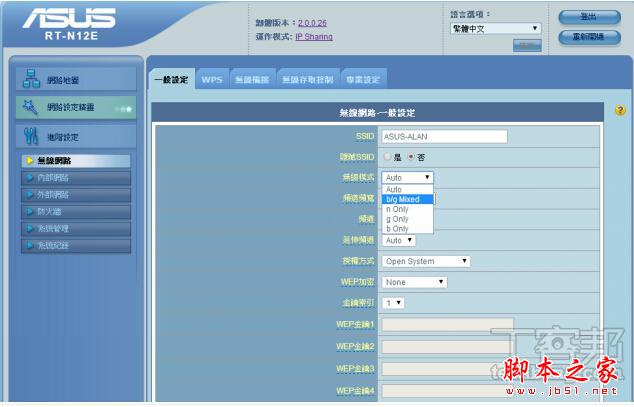Choose b Only in the mode list
The image size is (634, 407).
tap(408, 228)
